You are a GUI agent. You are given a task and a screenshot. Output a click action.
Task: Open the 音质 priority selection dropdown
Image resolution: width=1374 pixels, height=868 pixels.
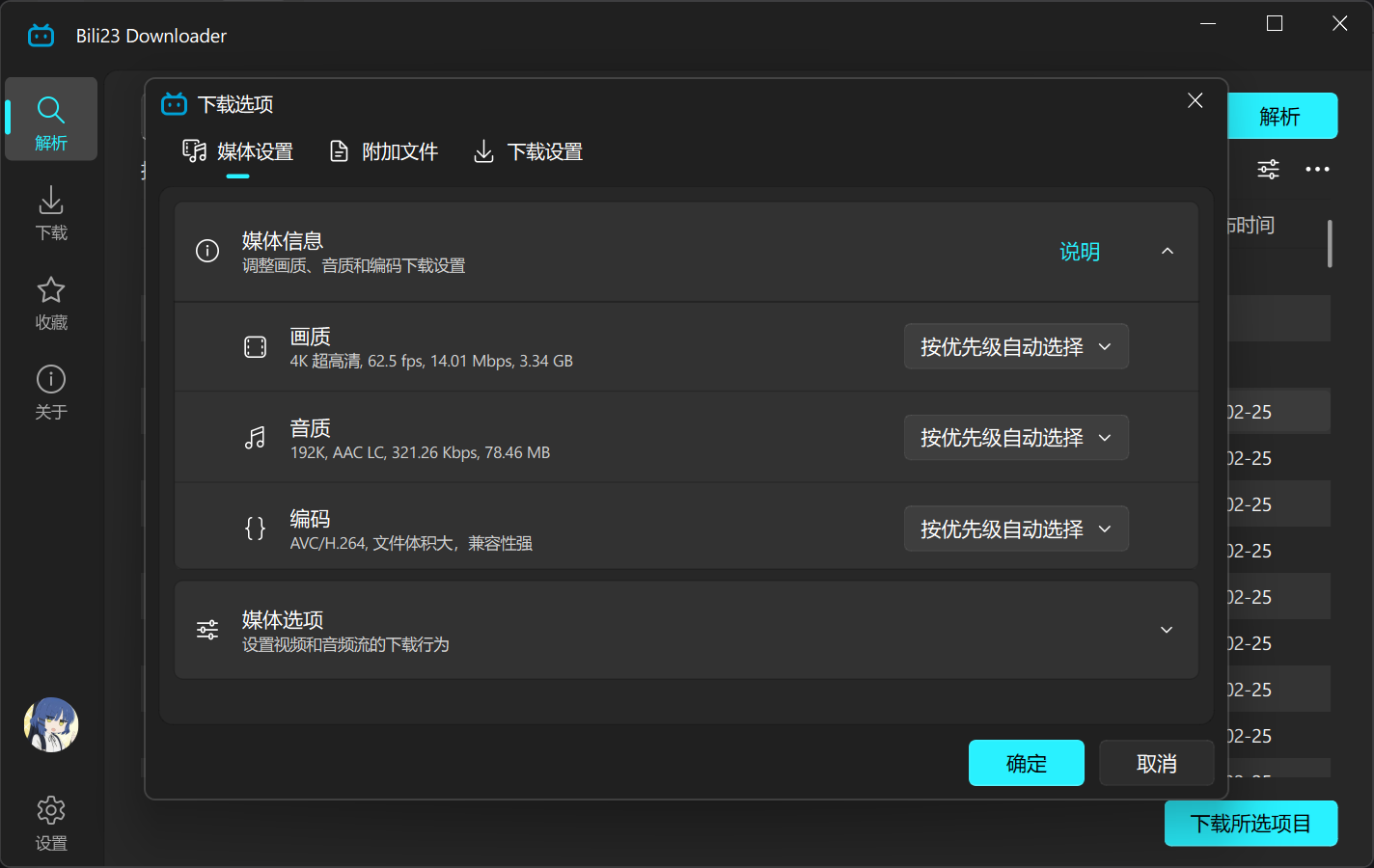(1015, 437)
